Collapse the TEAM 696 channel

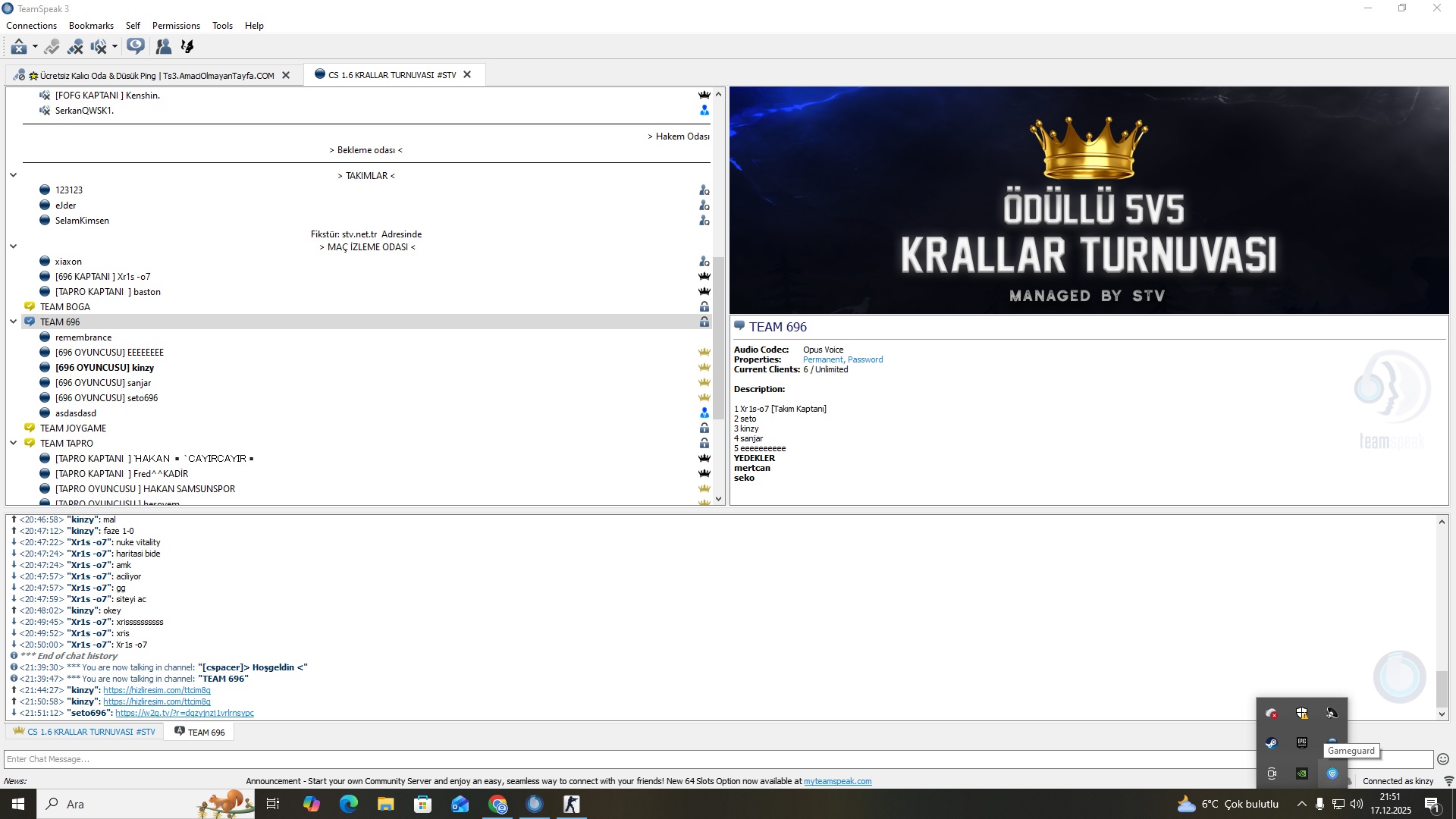(13, 322)
